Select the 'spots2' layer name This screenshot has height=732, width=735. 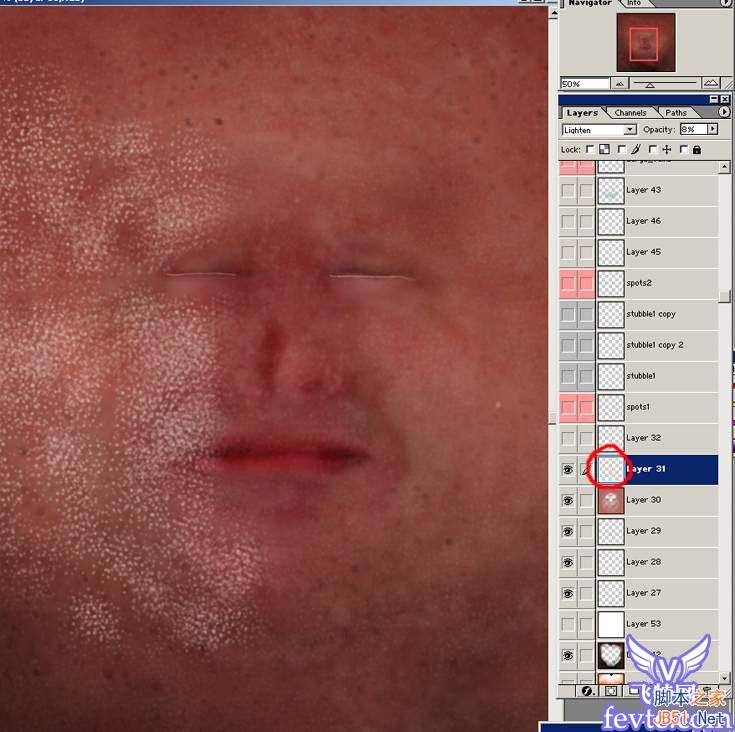pyautogui.click(x=639, y=283)
